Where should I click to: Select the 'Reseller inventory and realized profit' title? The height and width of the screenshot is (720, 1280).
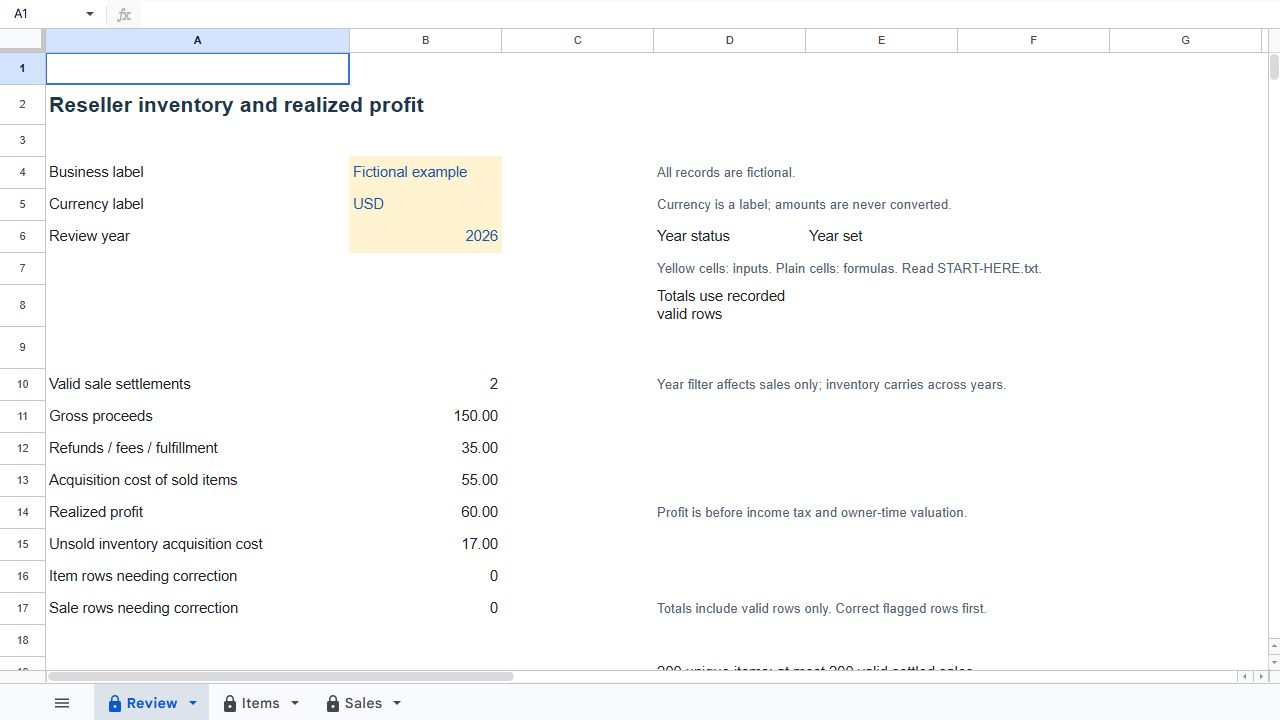[x=236, y=105]
